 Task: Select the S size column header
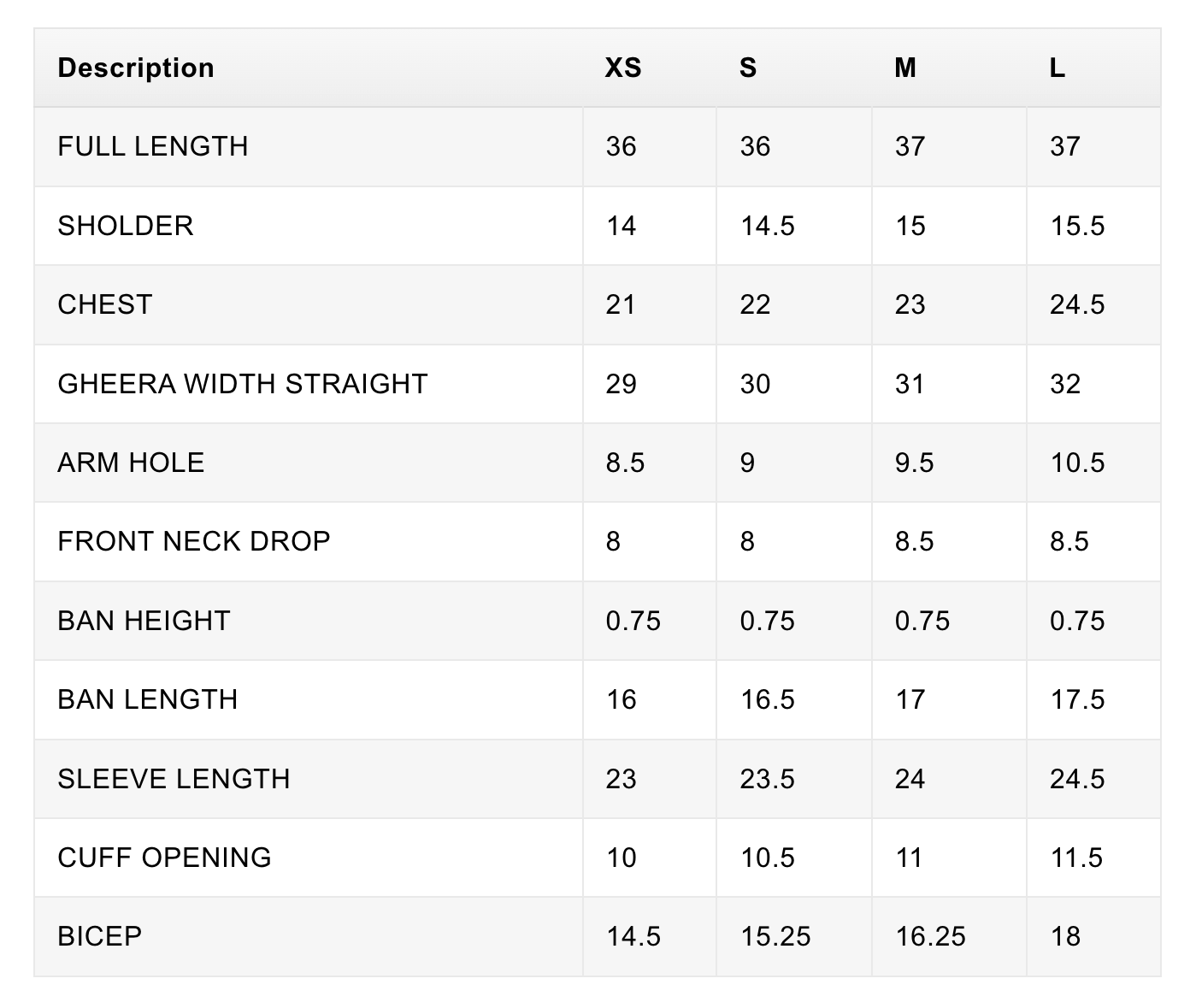(x=748, y=68)
